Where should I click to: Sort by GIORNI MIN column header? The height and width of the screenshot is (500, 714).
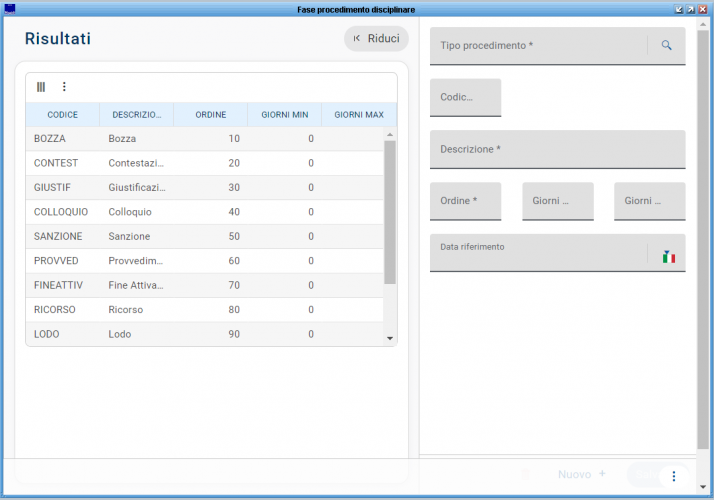click(x=284, y=115)
